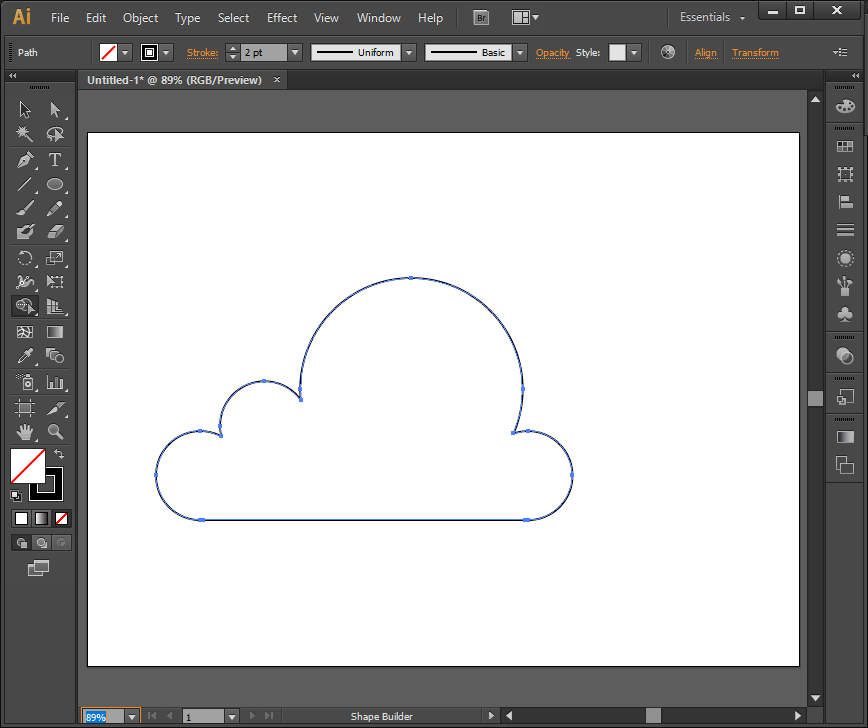Select the Artboard tool
Screen dimensions: 868x728
point(25,408)
